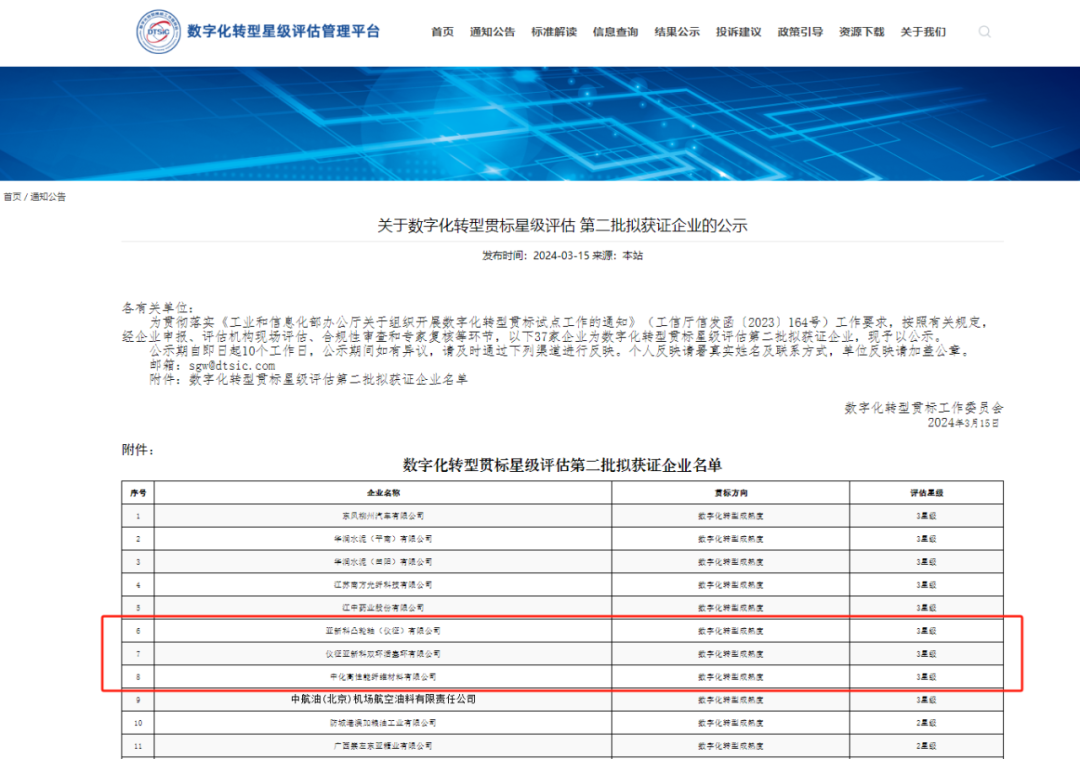Click company name 江苏南方光纤科技有限公司 in row 4

383,585
